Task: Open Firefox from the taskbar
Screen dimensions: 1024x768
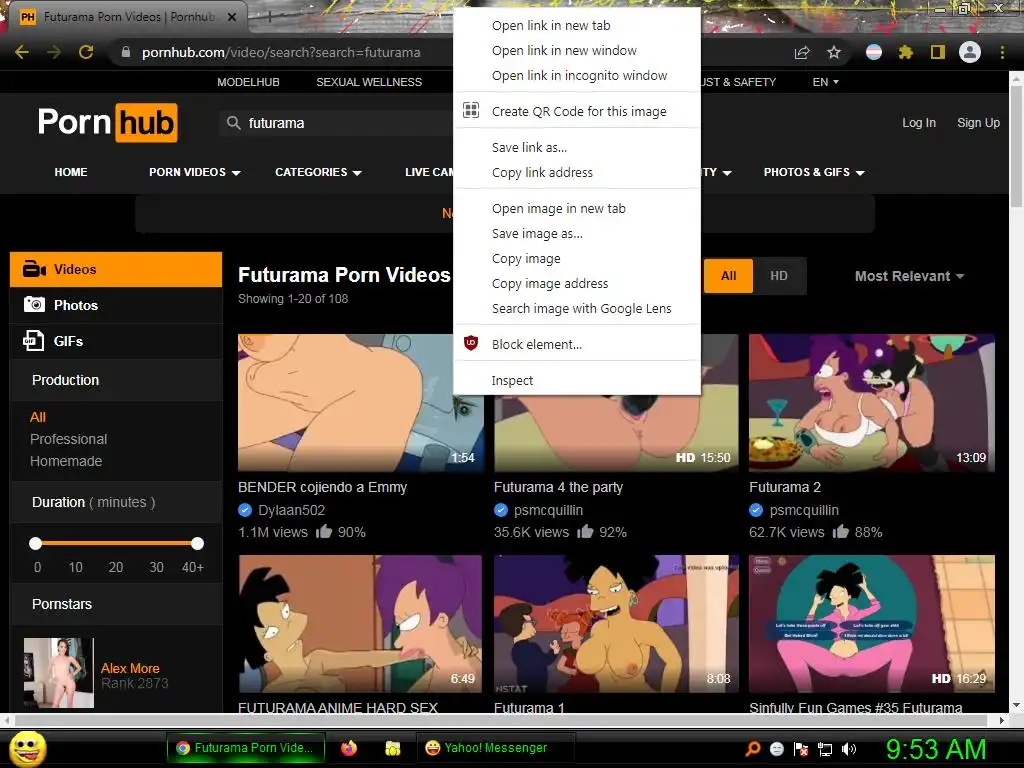Action: coord(349,748)
